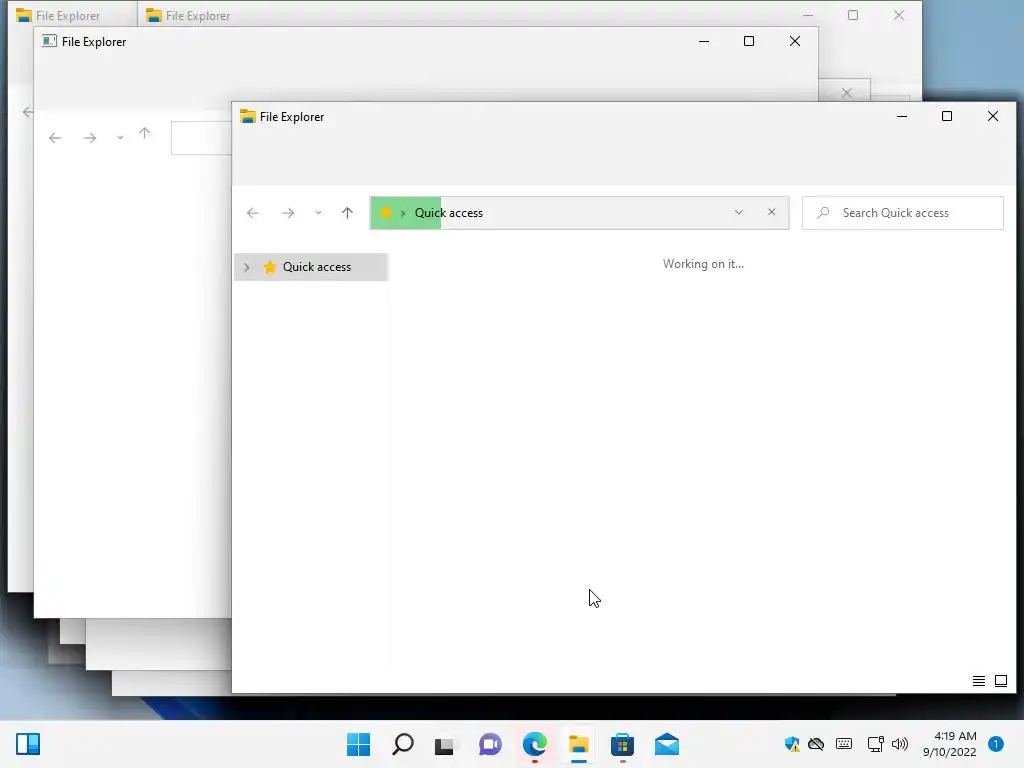Launch Chat from the taskbar

490,744
